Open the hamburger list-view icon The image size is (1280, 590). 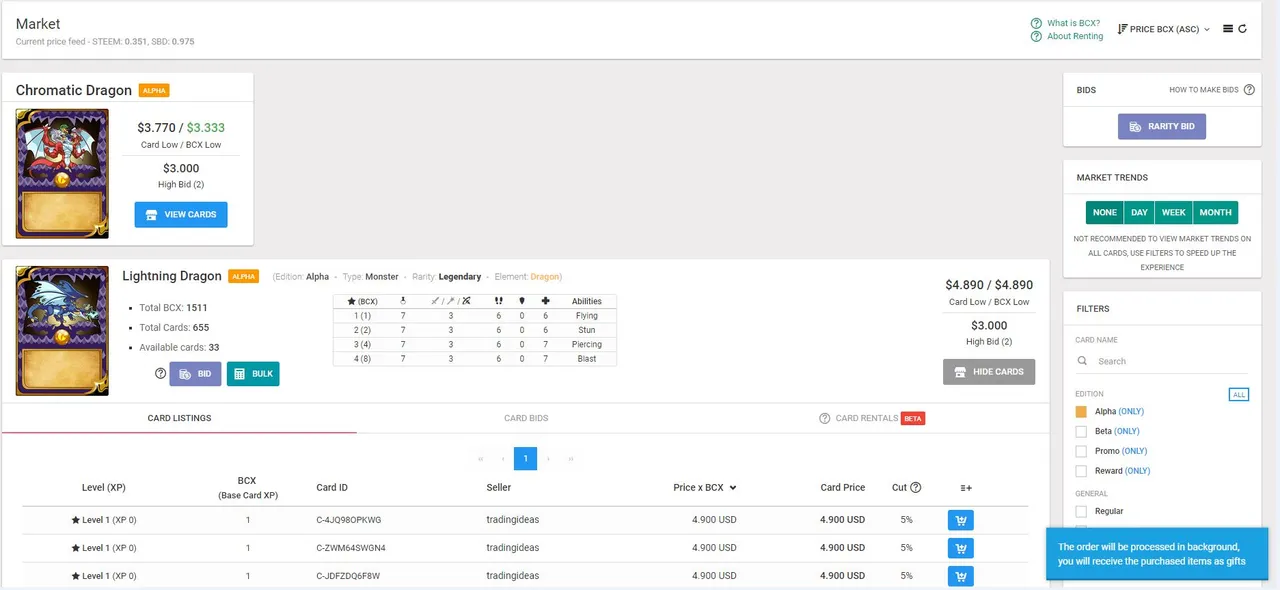pyautogui.click(x=1228, y=29)
